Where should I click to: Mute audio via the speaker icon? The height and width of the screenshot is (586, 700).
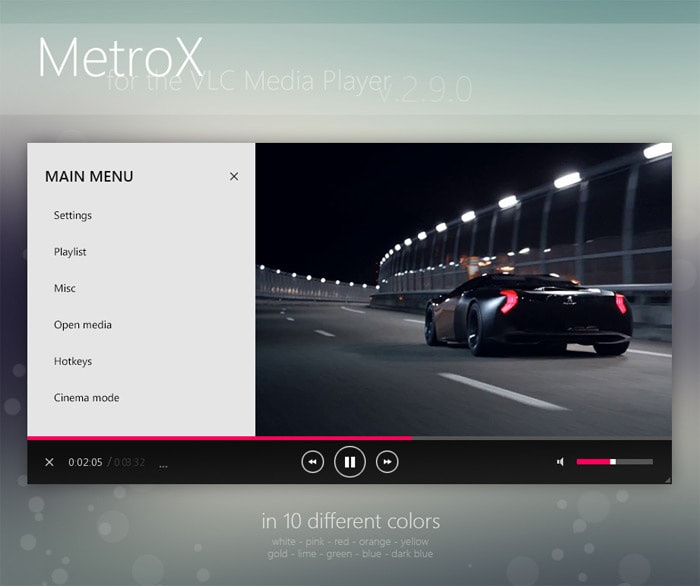tap(560, 462)
